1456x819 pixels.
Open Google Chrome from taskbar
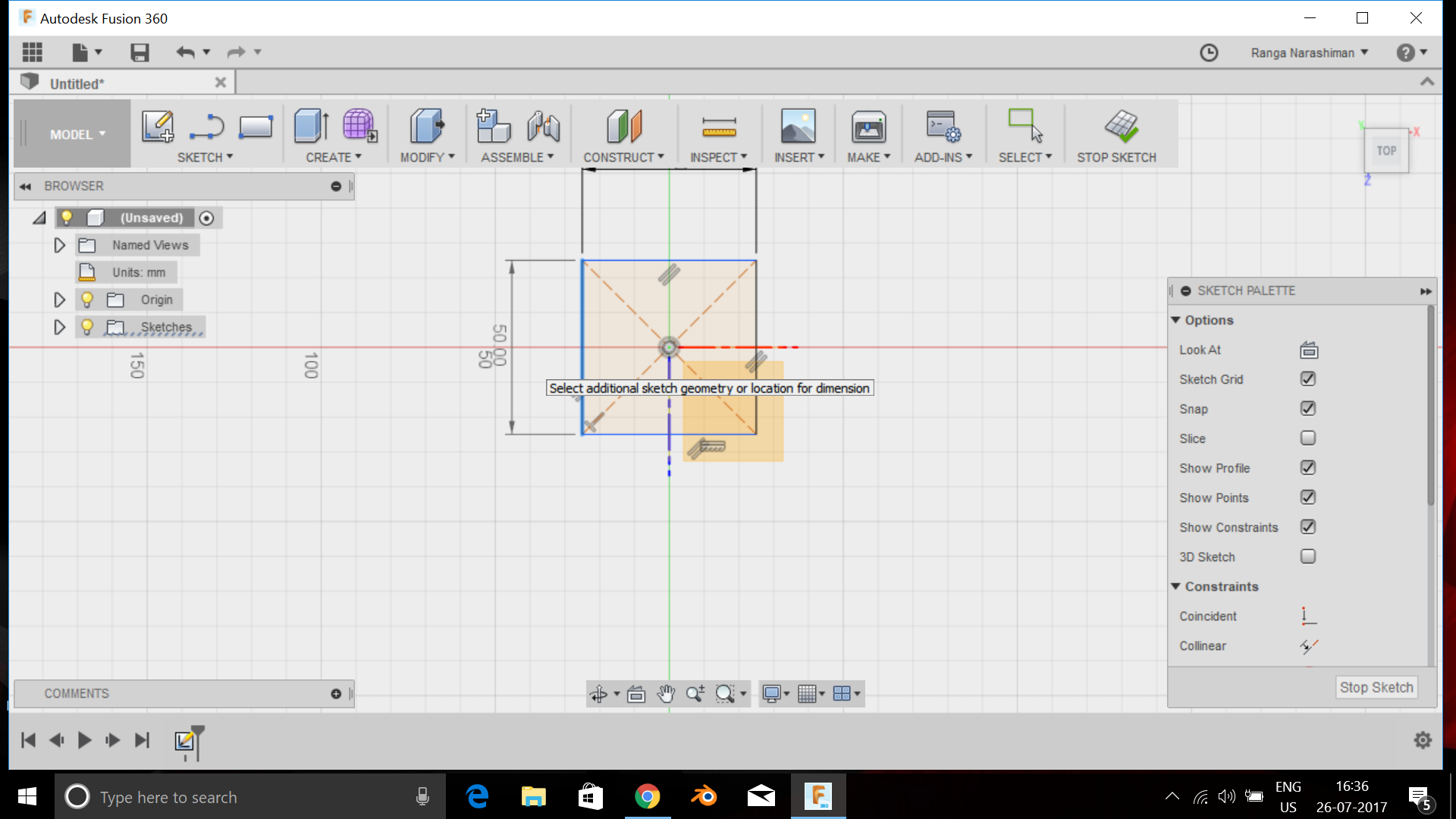[x=647, y=796]
